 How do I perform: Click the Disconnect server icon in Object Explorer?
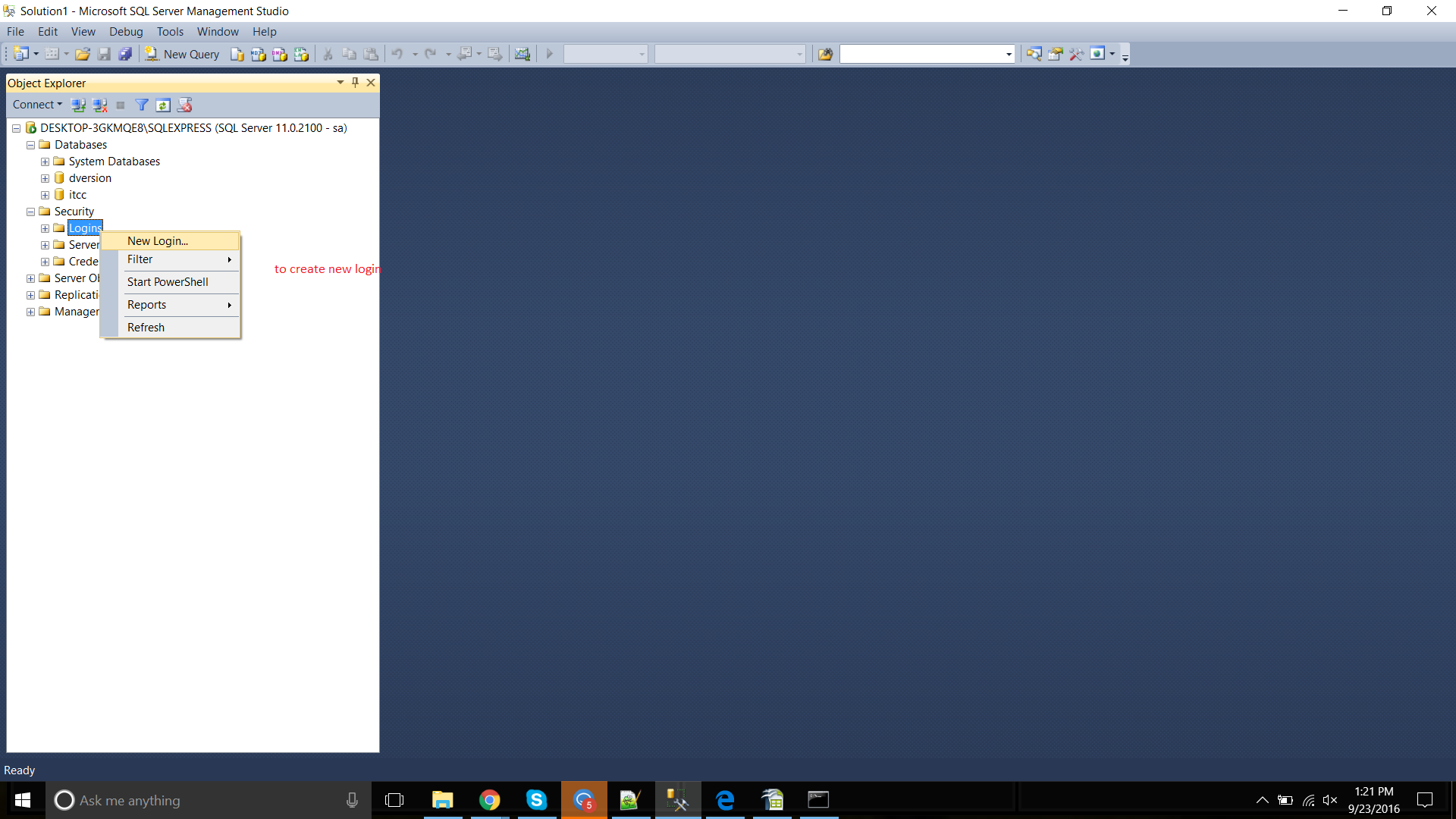pos(99,105)
